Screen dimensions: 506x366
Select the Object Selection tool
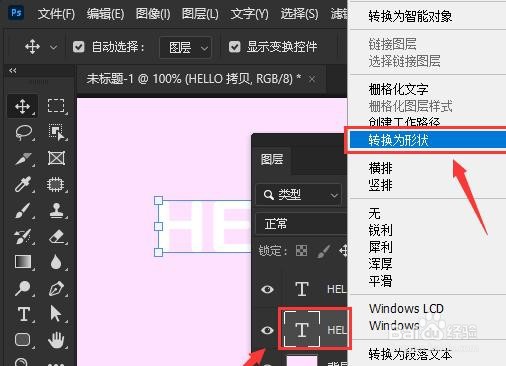point(57,132)
